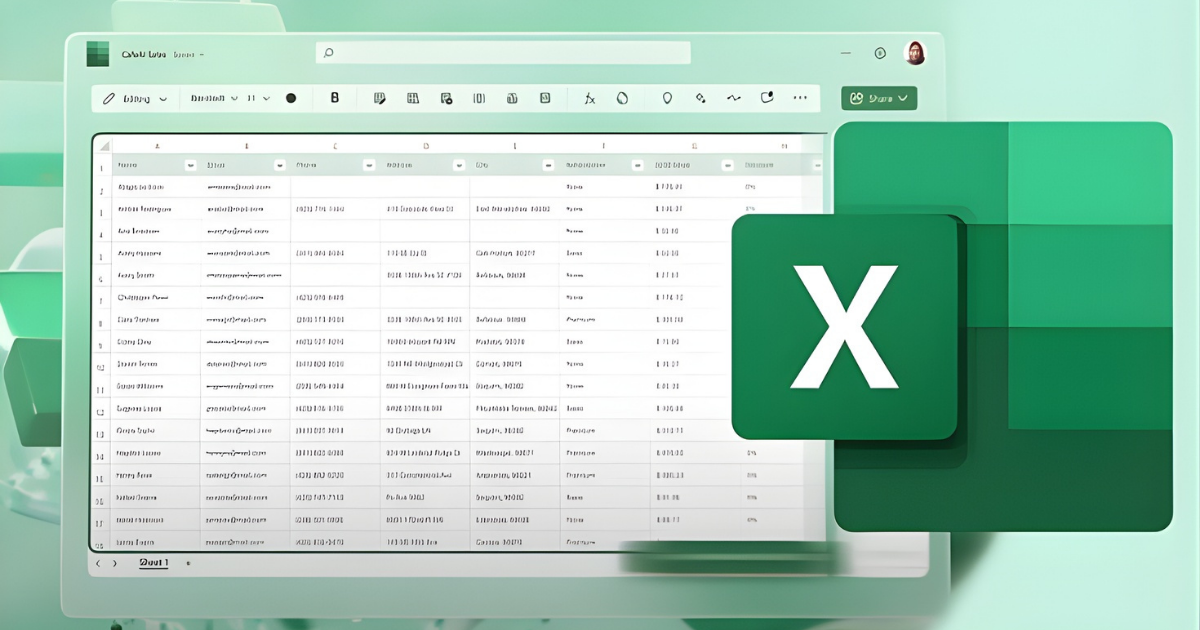
Task: Click the note-with-pencil toolbar icon
Action: [380, 98]
